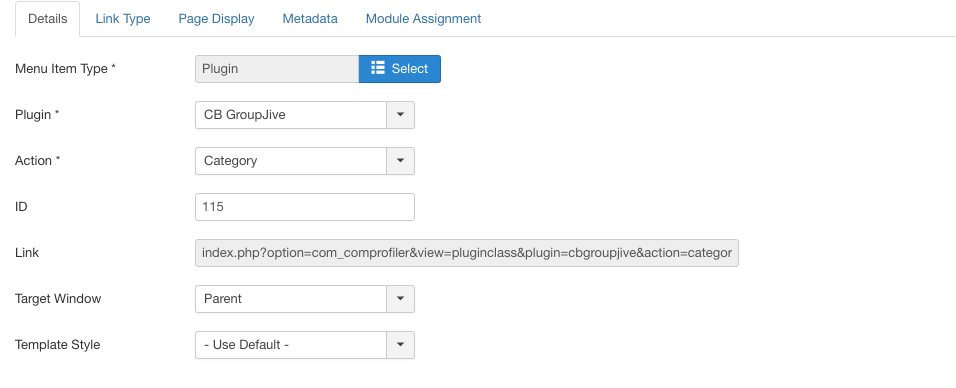956x388 pixels.
Task: Select the Details tab
Action: (x=48, y=19)
